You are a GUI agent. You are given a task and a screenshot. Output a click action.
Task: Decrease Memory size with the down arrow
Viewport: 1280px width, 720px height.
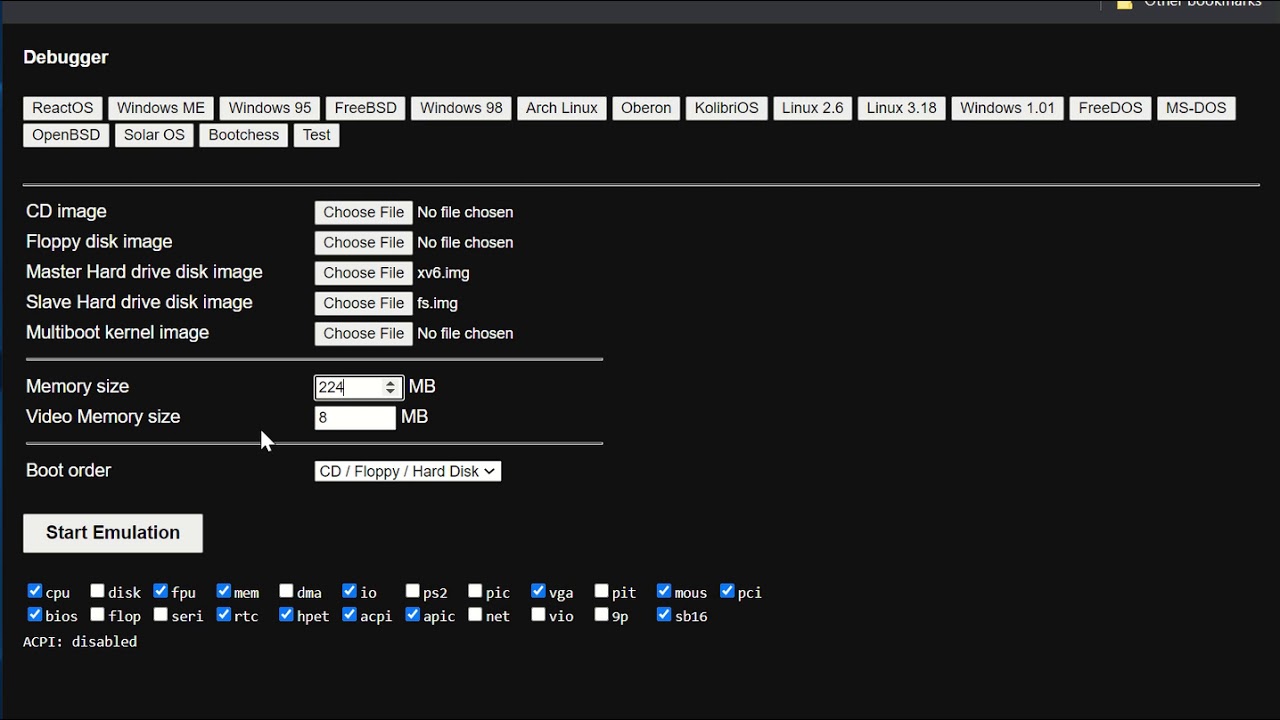coord(391,392)
